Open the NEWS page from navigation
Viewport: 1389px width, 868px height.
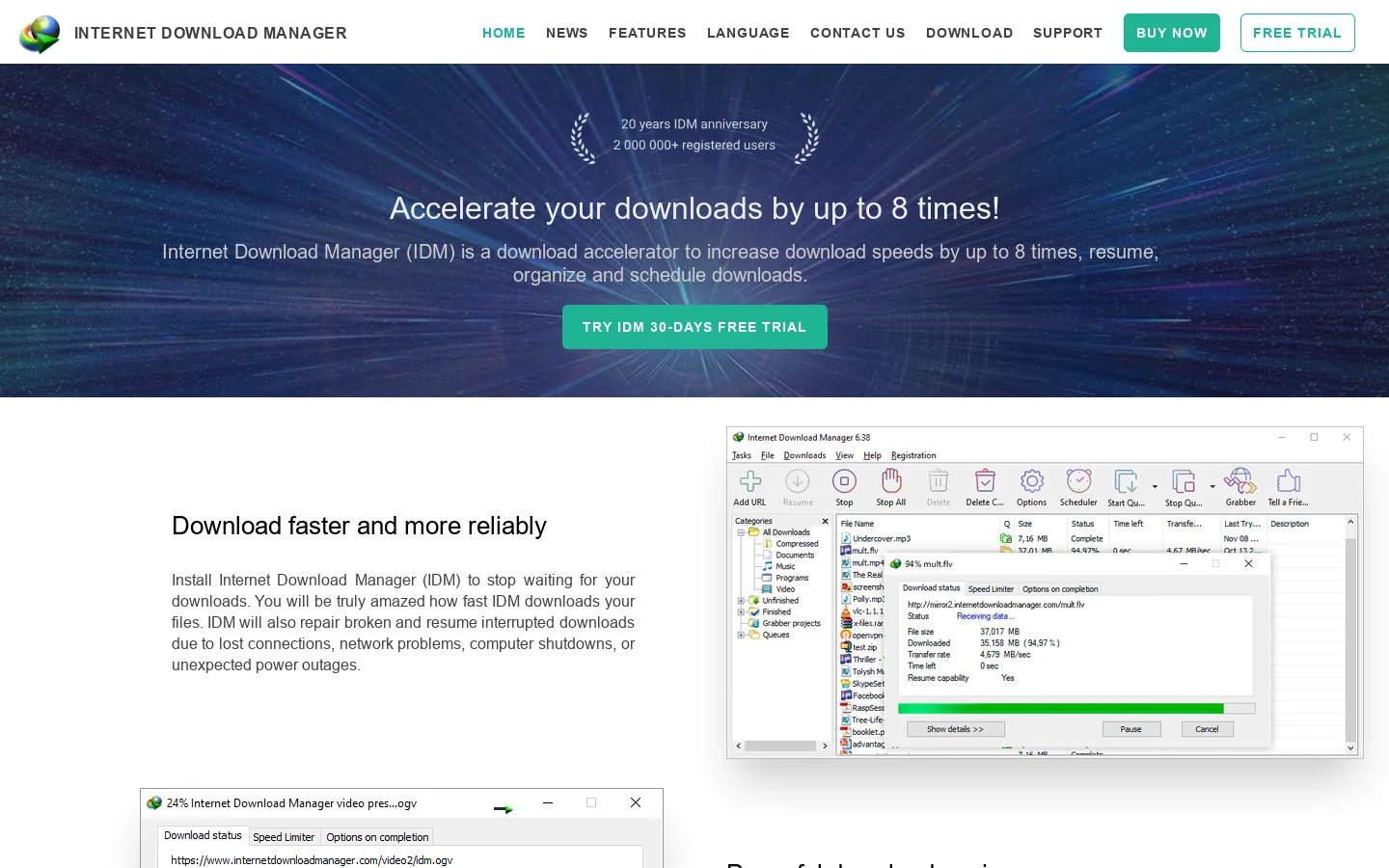(567, 33)
